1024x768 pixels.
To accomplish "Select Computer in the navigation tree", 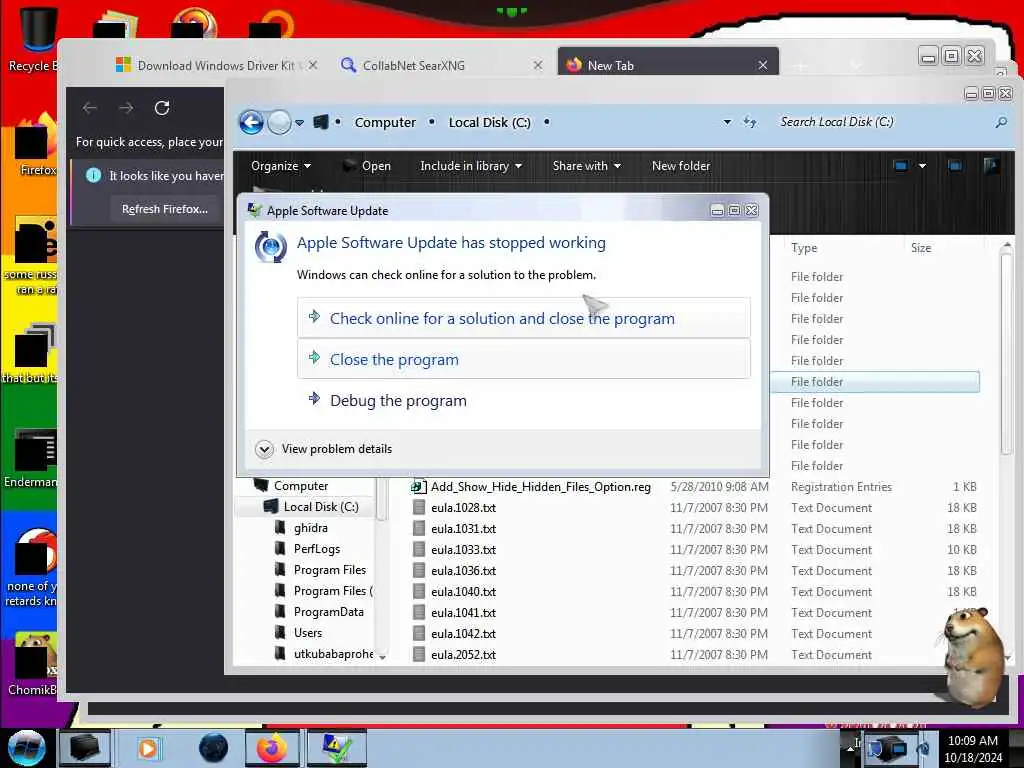I will click(x=300, y=486).
